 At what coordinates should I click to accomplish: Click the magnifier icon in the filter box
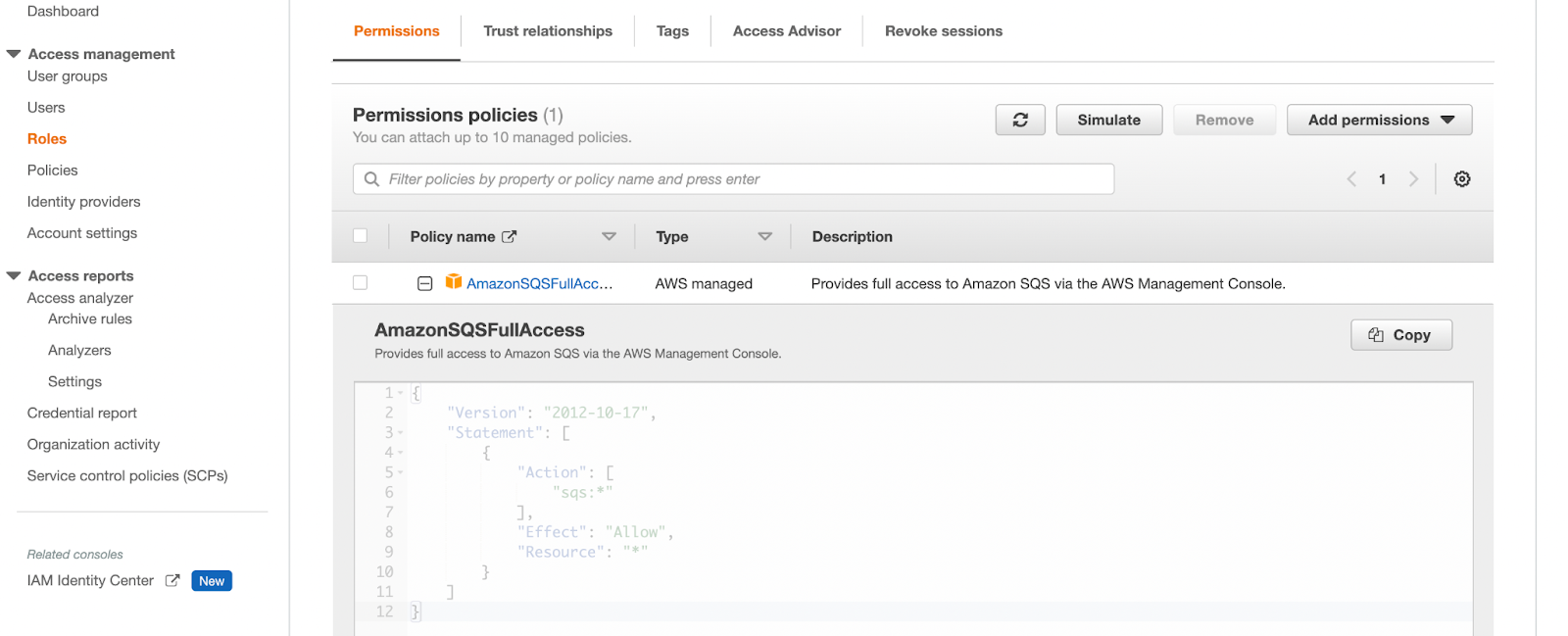[x=371, y=179]
